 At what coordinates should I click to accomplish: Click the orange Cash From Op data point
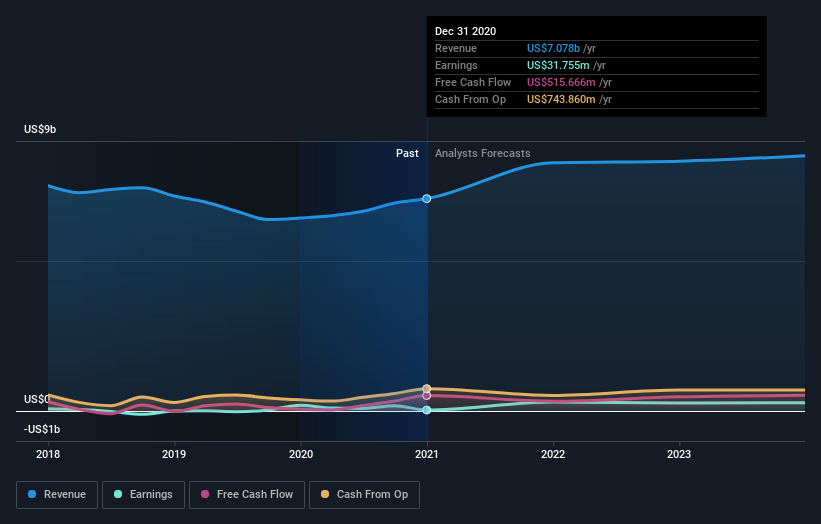[427, 388]
